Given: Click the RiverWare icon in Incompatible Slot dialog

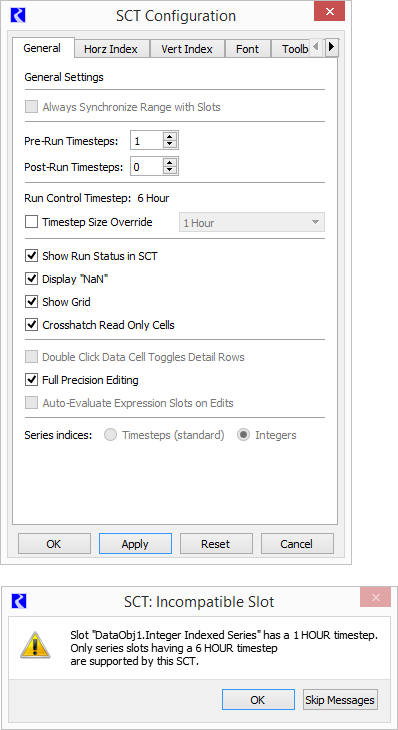Looking at the screenshot, I should point(19,601).
